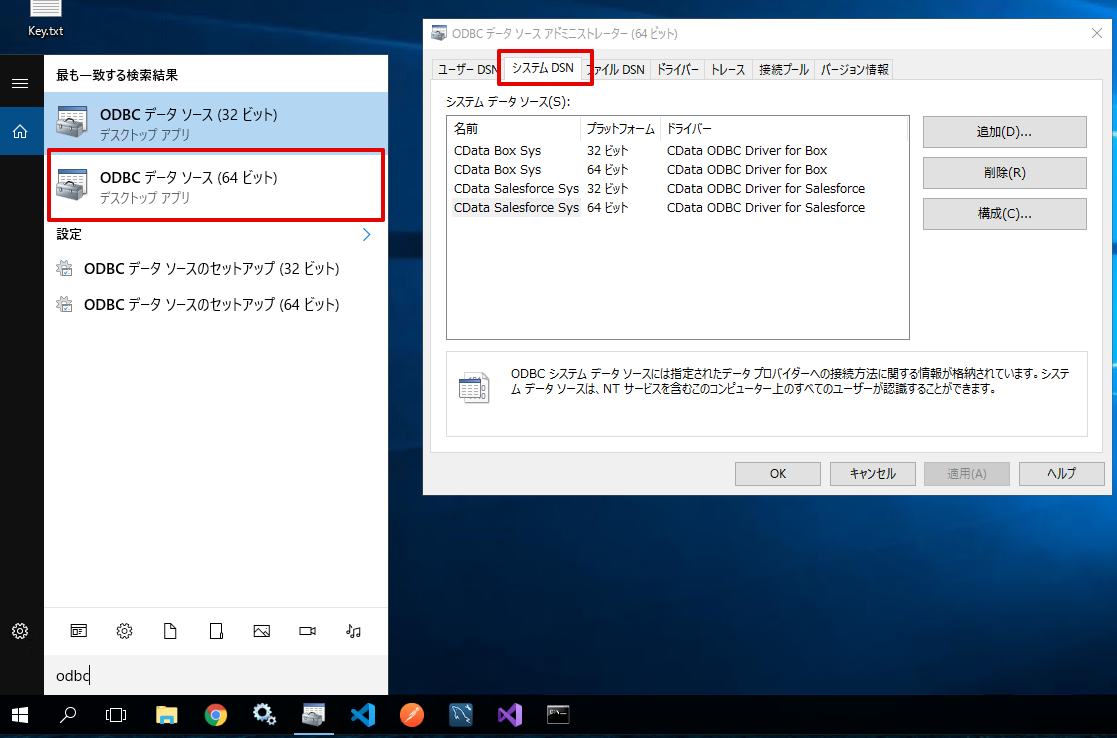The height and width of the screenshot is (738, 1117).
Task: Click the OK button in ODBC dialog
Action: click(x=778, y=474)
